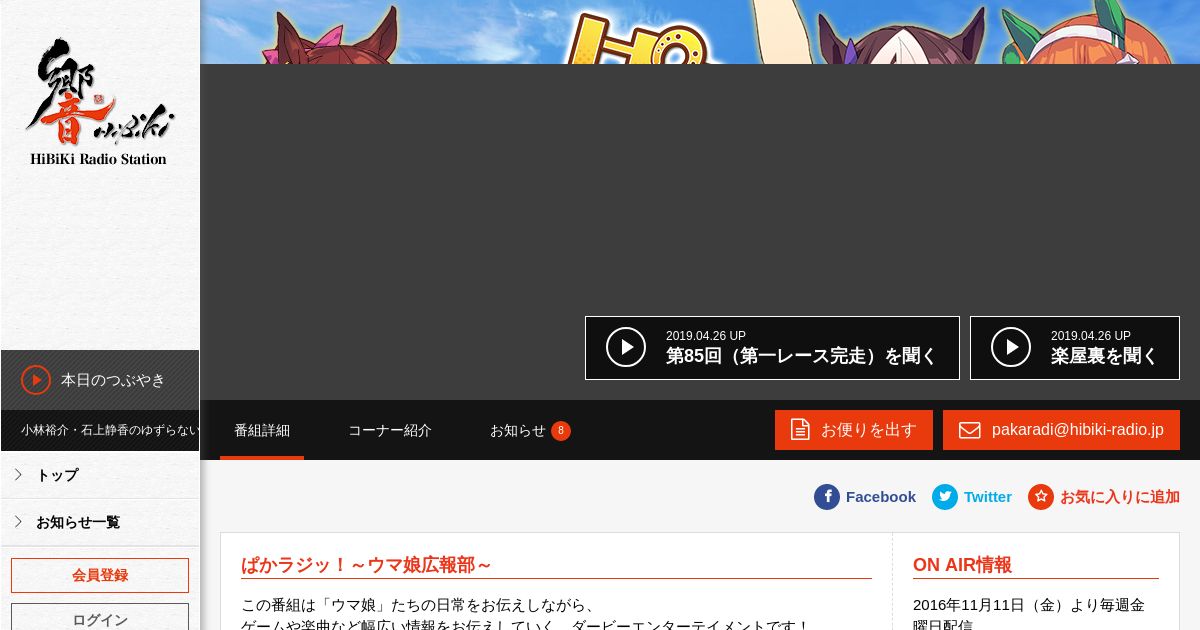Switch to the コーナー紹介 tab
This screenshot has height=630, width=1200.
click(390, 430)
